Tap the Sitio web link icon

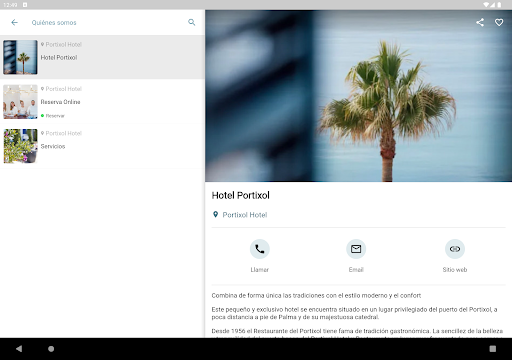[455, 249]
